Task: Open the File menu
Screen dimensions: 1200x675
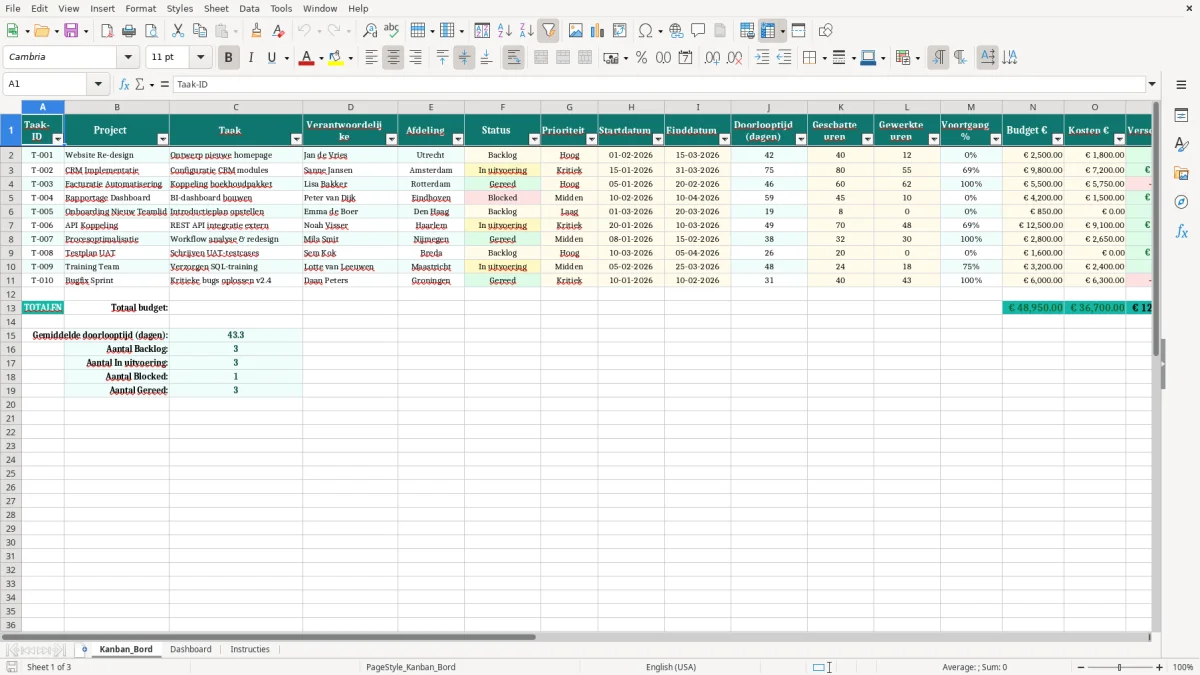Action: (x=12, y=8)
